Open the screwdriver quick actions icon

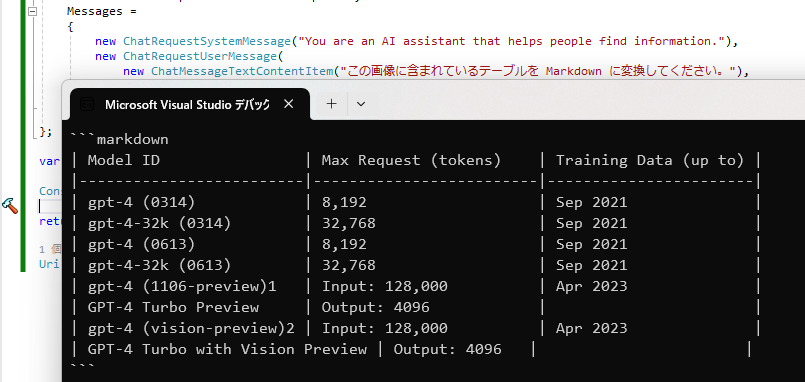(10, 205)
